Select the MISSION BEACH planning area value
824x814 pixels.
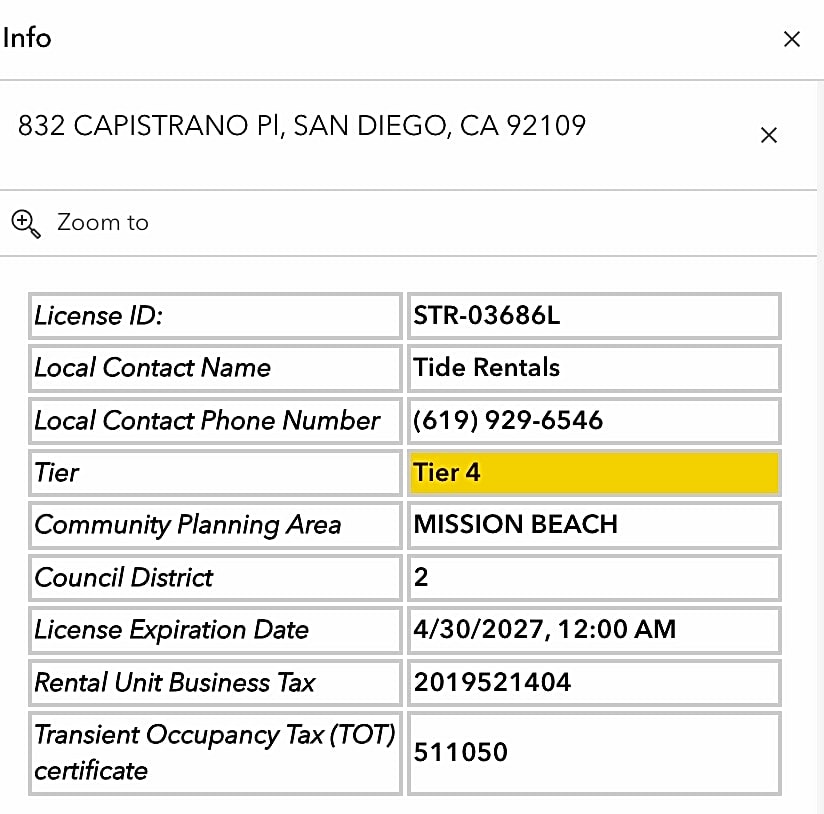click(515, 524)
